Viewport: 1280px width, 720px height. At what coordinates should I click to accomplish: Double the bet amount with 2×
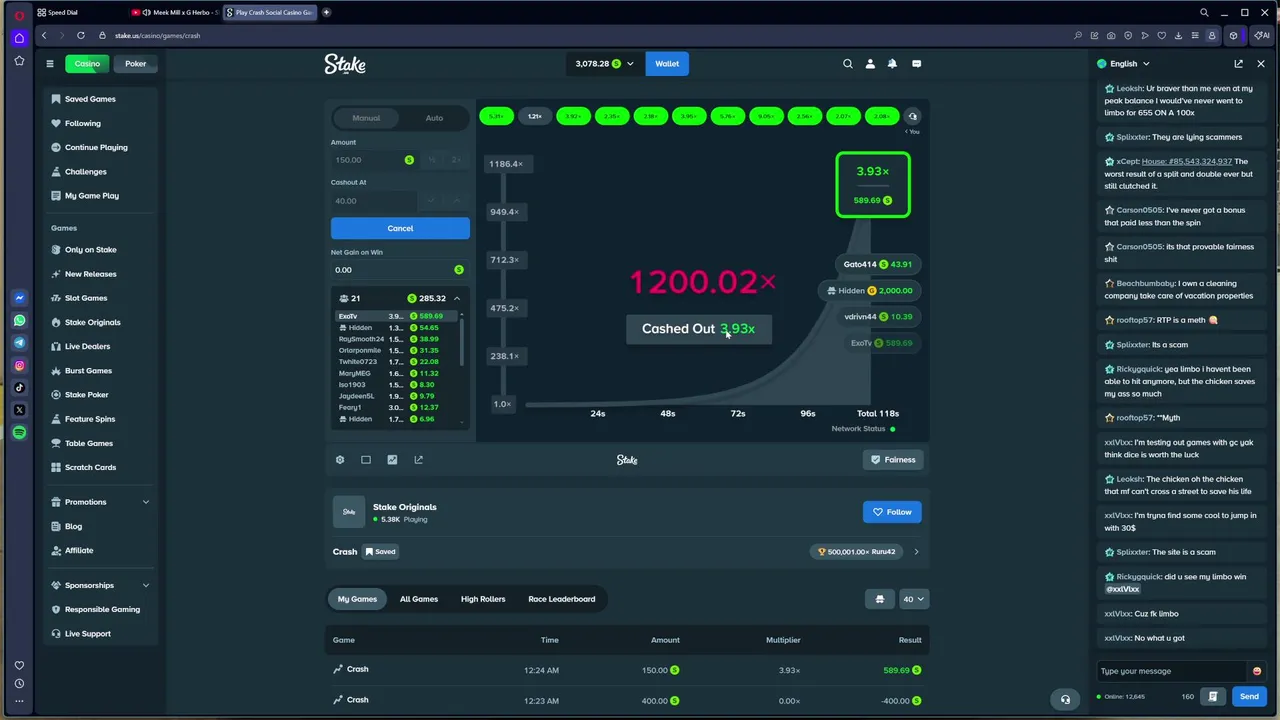[456, 160]
